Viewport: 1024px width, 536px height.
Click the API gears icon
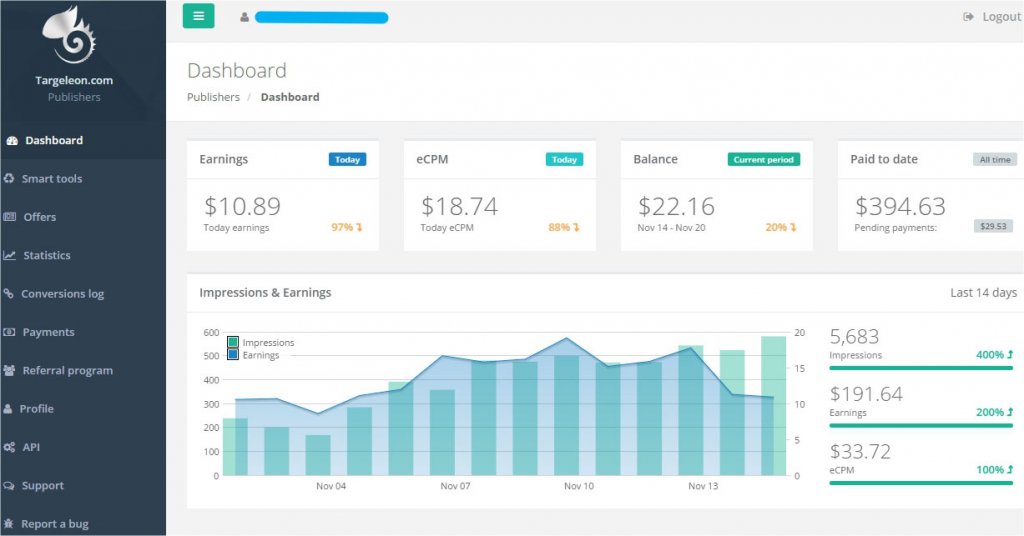click(x=10, y=447)
